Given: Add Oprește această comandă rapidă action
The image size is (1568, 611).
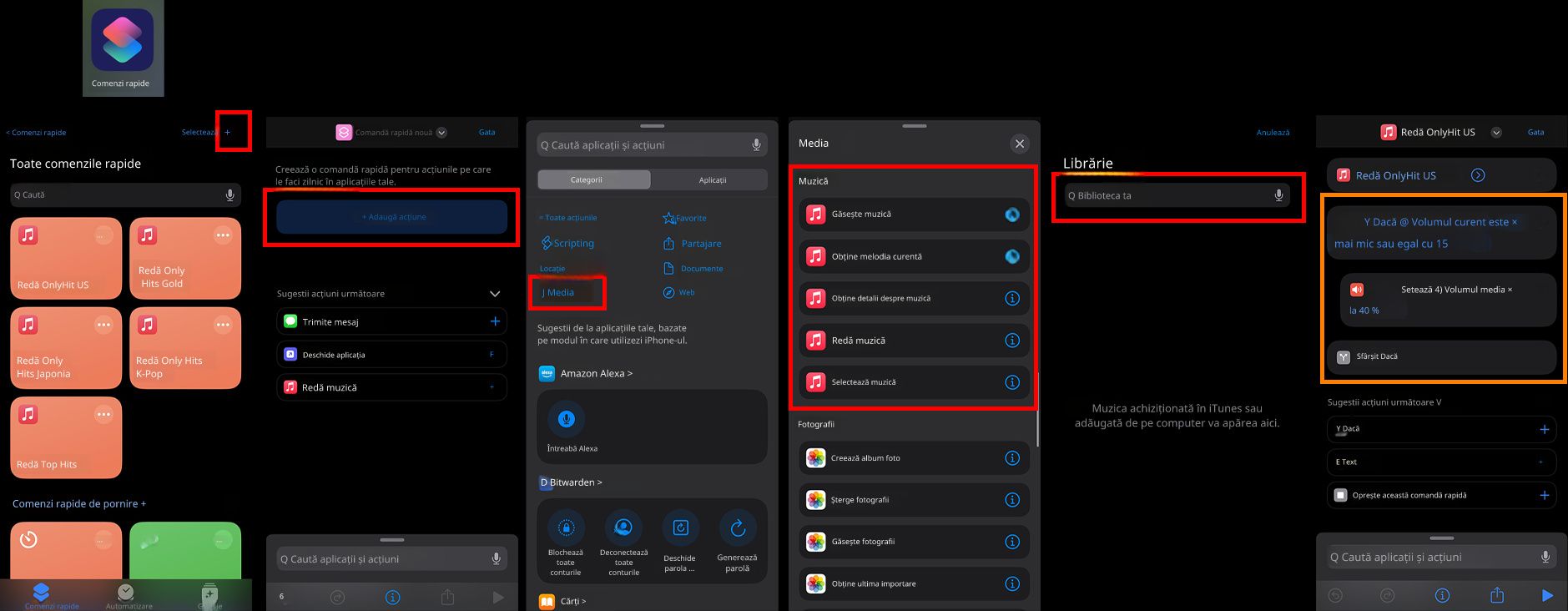Looking at the screenshot, I should pos(1544,495).
